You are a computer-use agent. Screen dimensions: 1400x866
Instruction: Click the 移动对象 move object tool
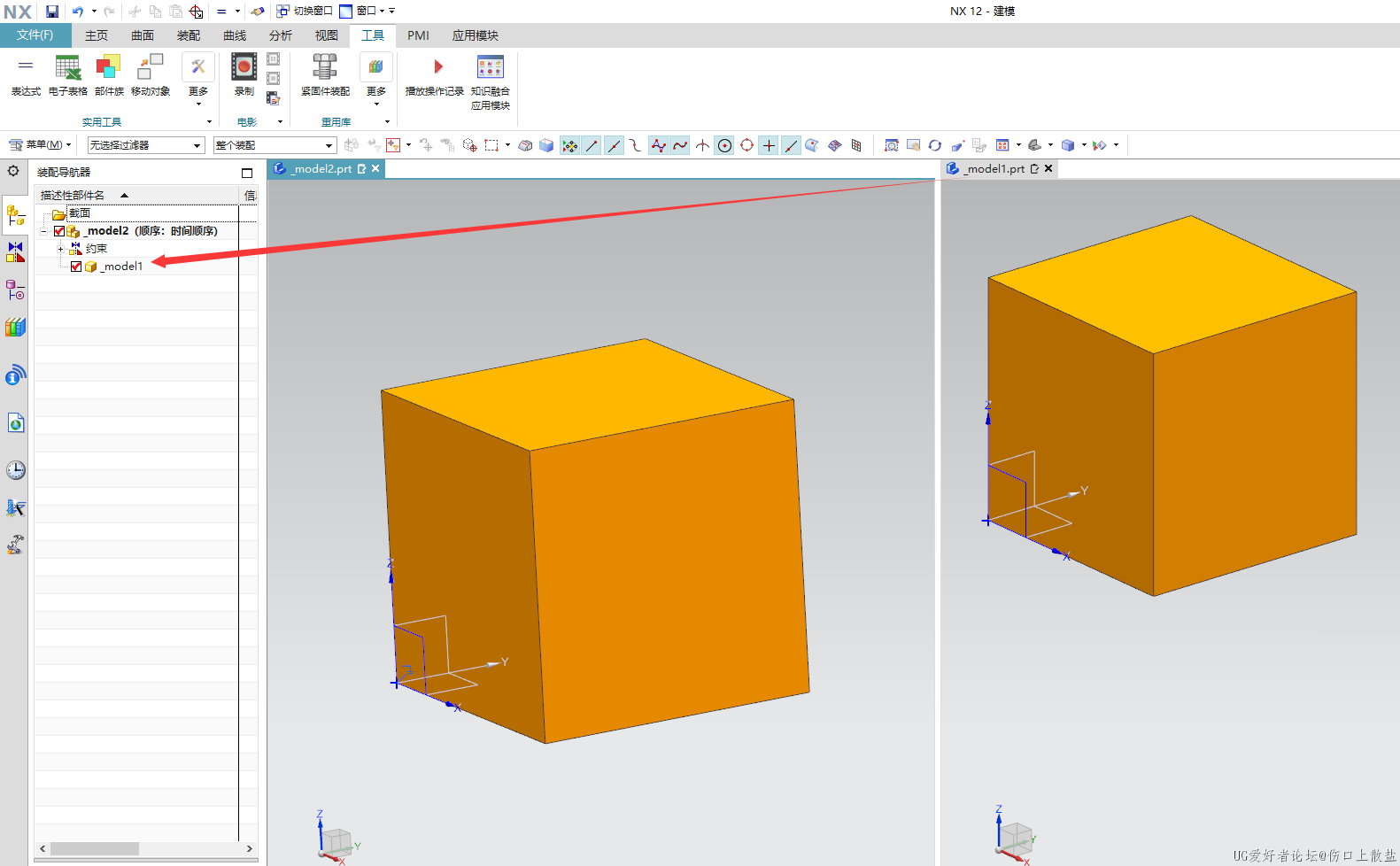[x=151, y=75]
